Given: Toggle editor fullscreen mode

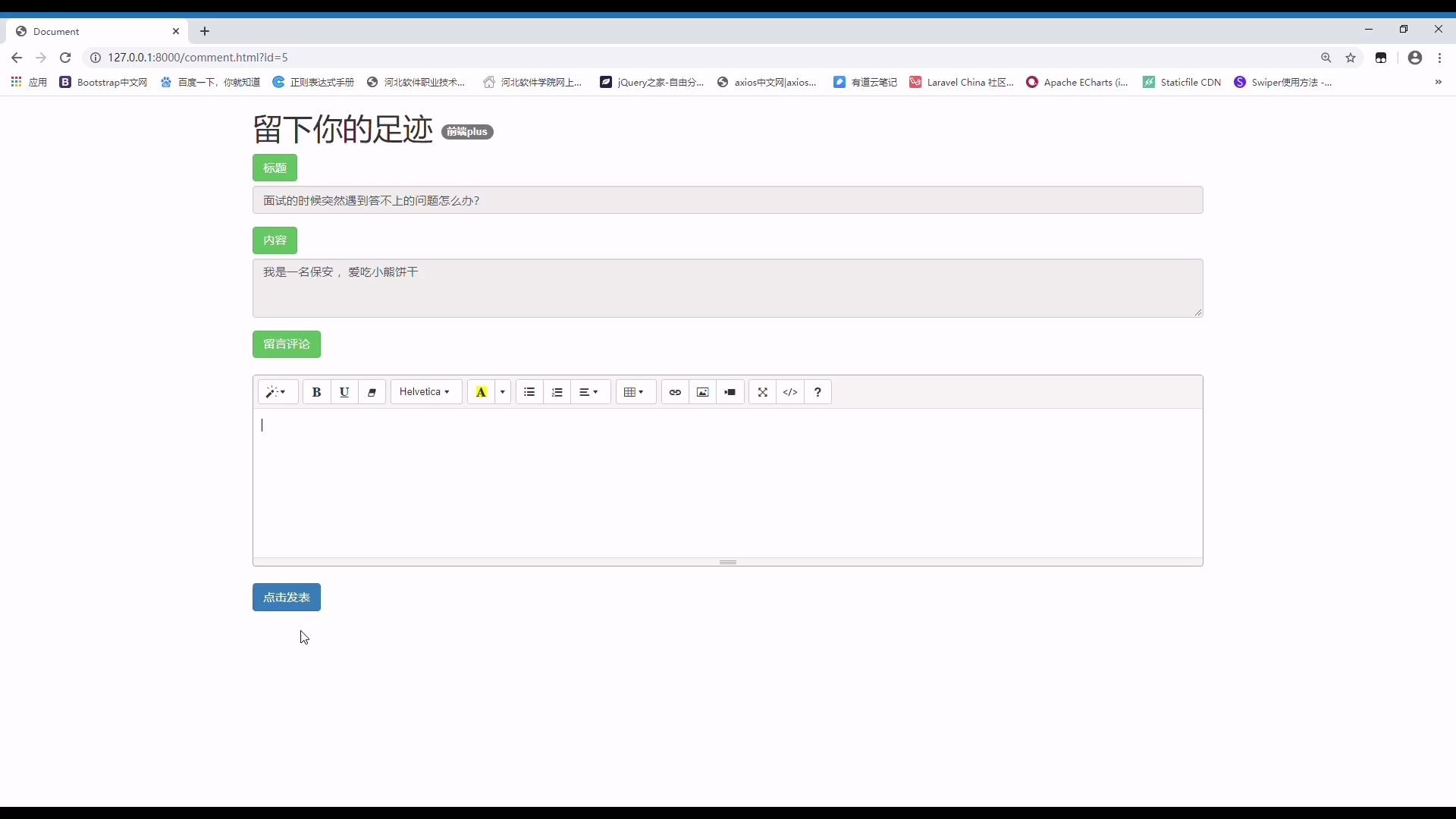Looking at the screenshot, I should [763, 392].
